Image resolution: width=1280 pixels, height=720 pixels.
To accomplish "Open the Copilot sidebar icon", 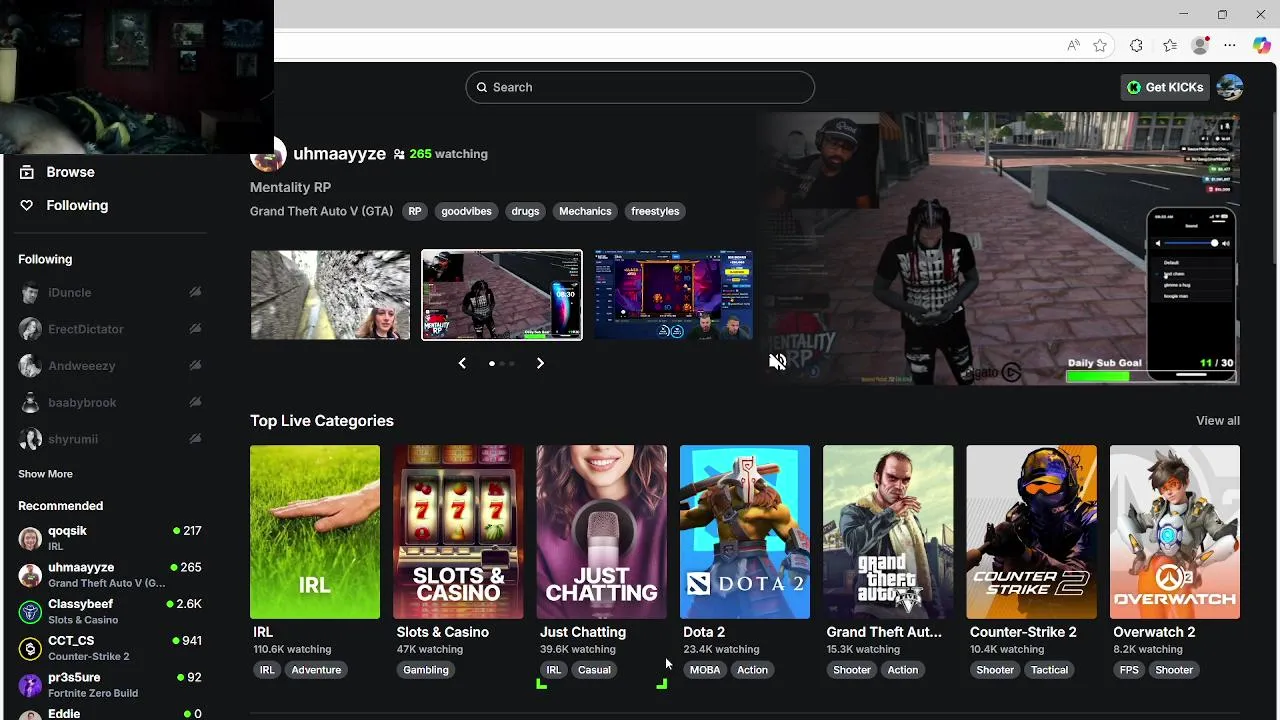I will click(x=1261, y=45).
